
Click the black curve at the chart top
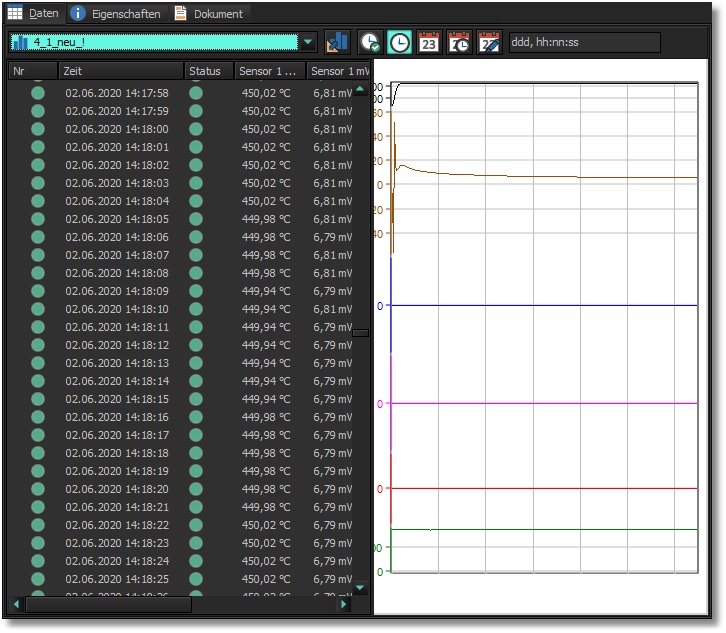tap(544, 83)
